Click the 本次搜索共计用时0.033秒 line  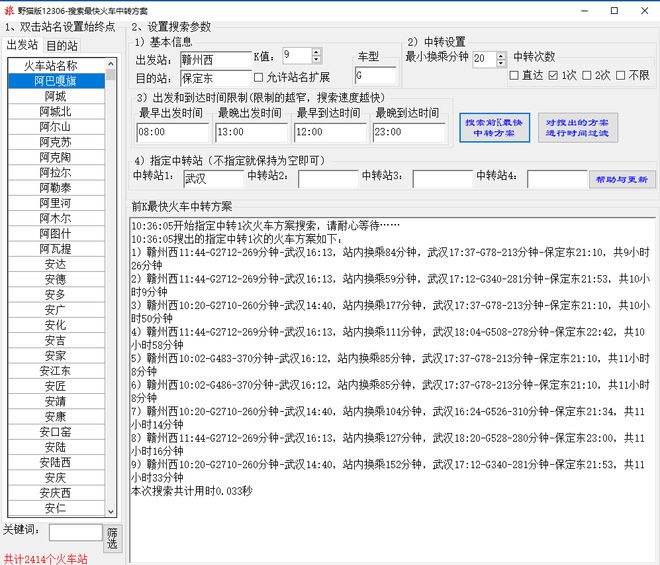click(x=192, y=491)
